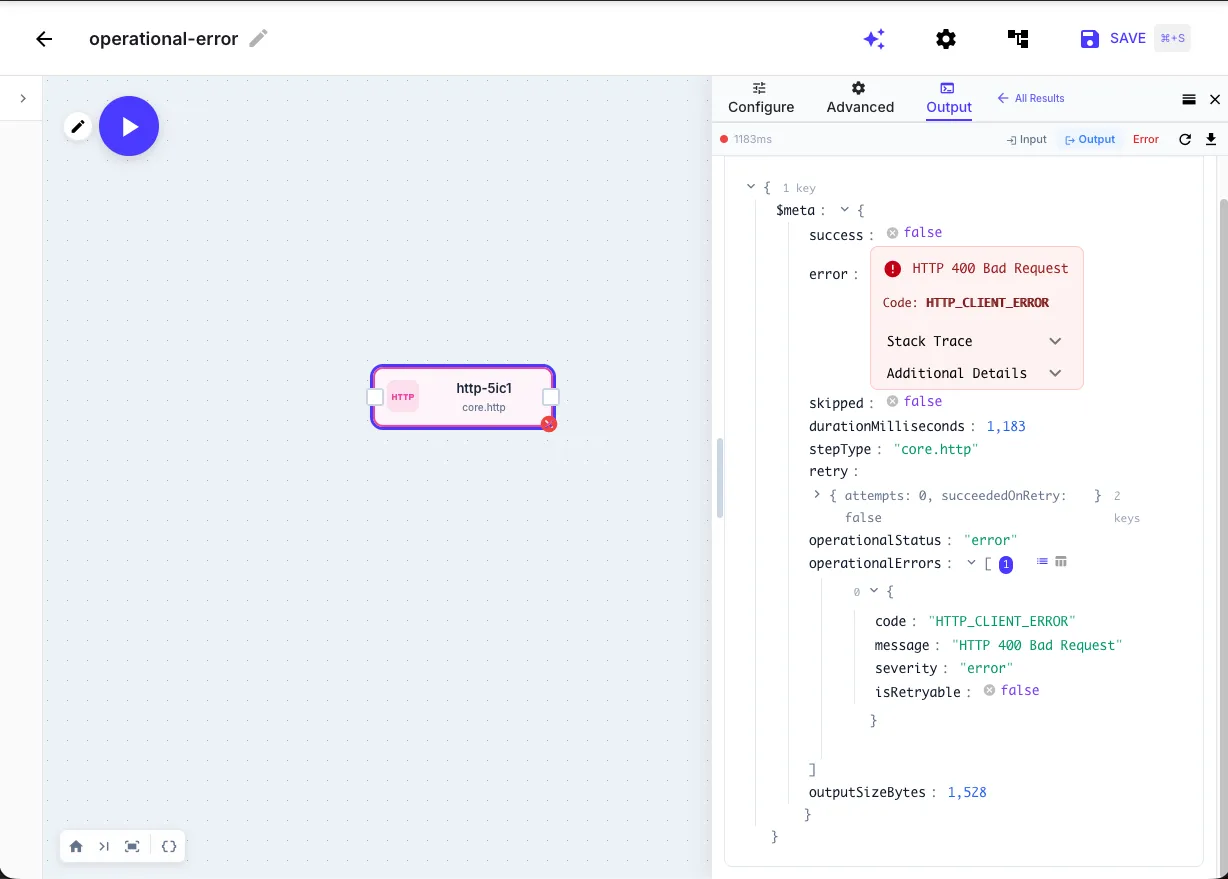Open the workflow hierarchy view icon
The width and height of the screenshot is (1228, 879).
click(1018, 38)
